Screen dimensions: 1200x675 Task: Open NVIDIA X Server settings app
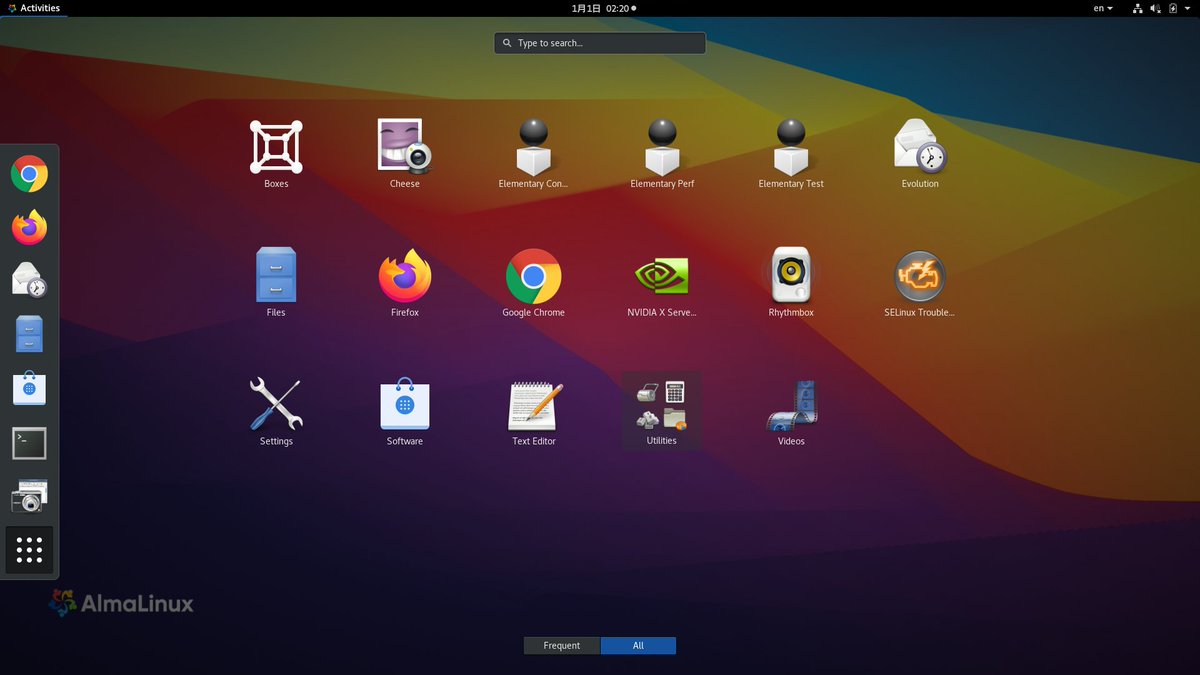point(662,283)
